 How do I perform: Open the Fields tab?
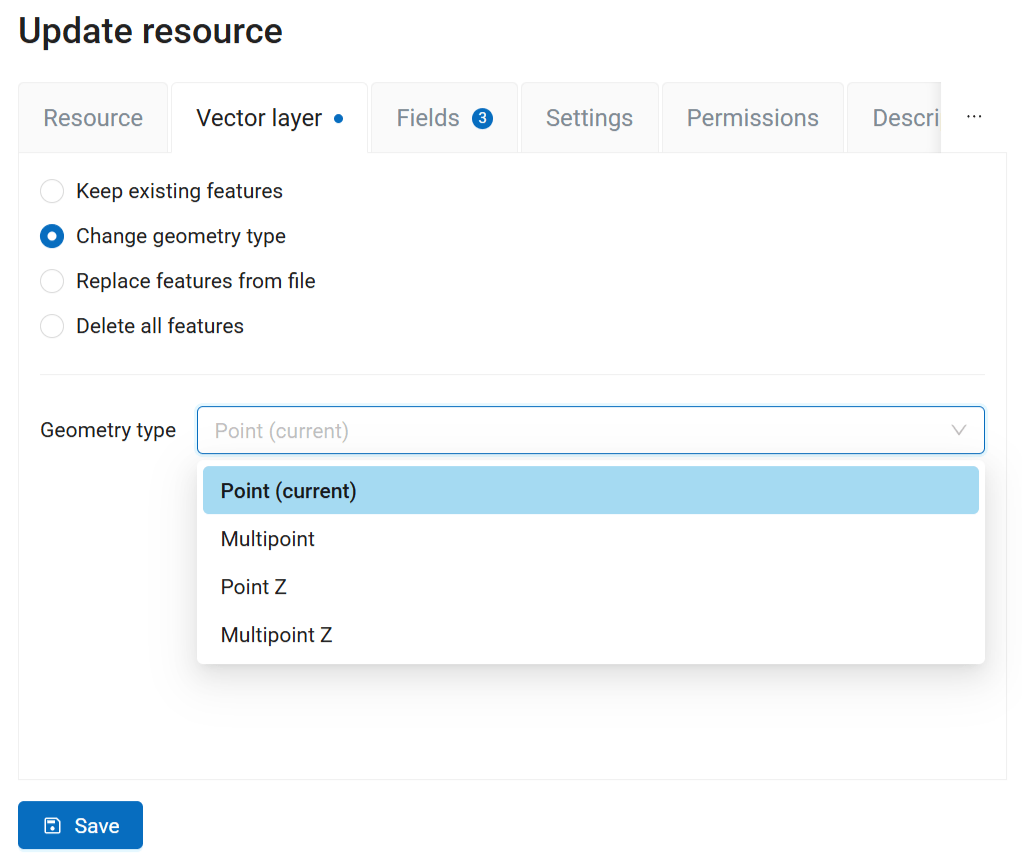pos(444,118)
